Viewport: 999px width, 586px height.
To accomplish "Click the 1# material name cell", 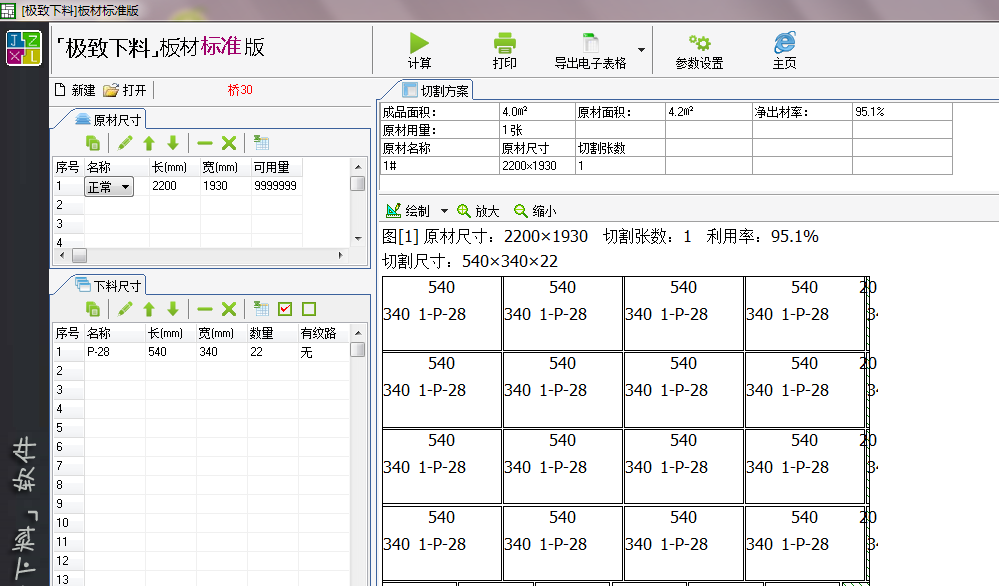I will [x=440, y=166].
